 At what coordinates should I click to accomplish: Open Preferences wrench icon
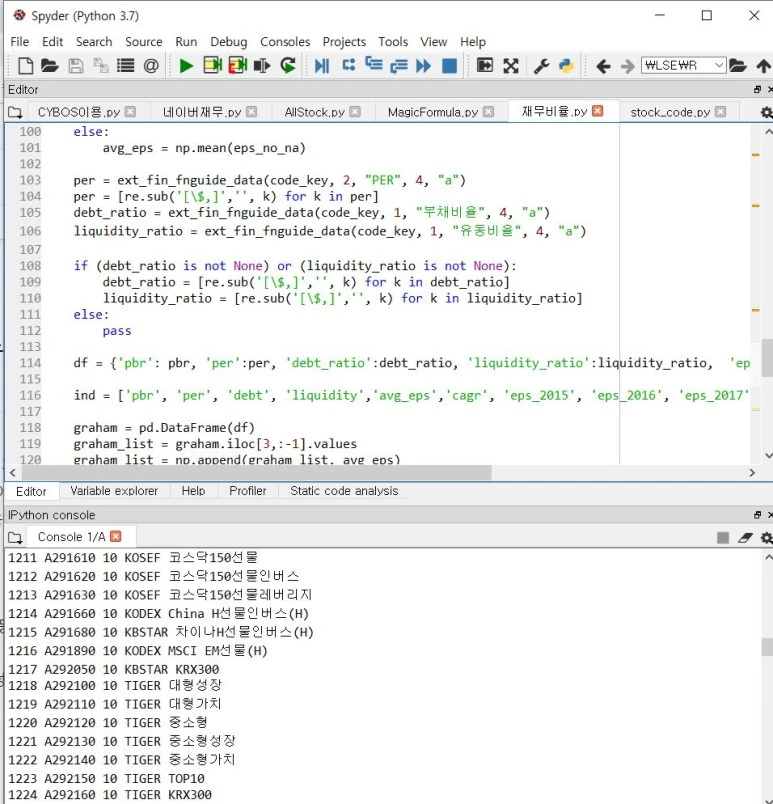point(541,66)
